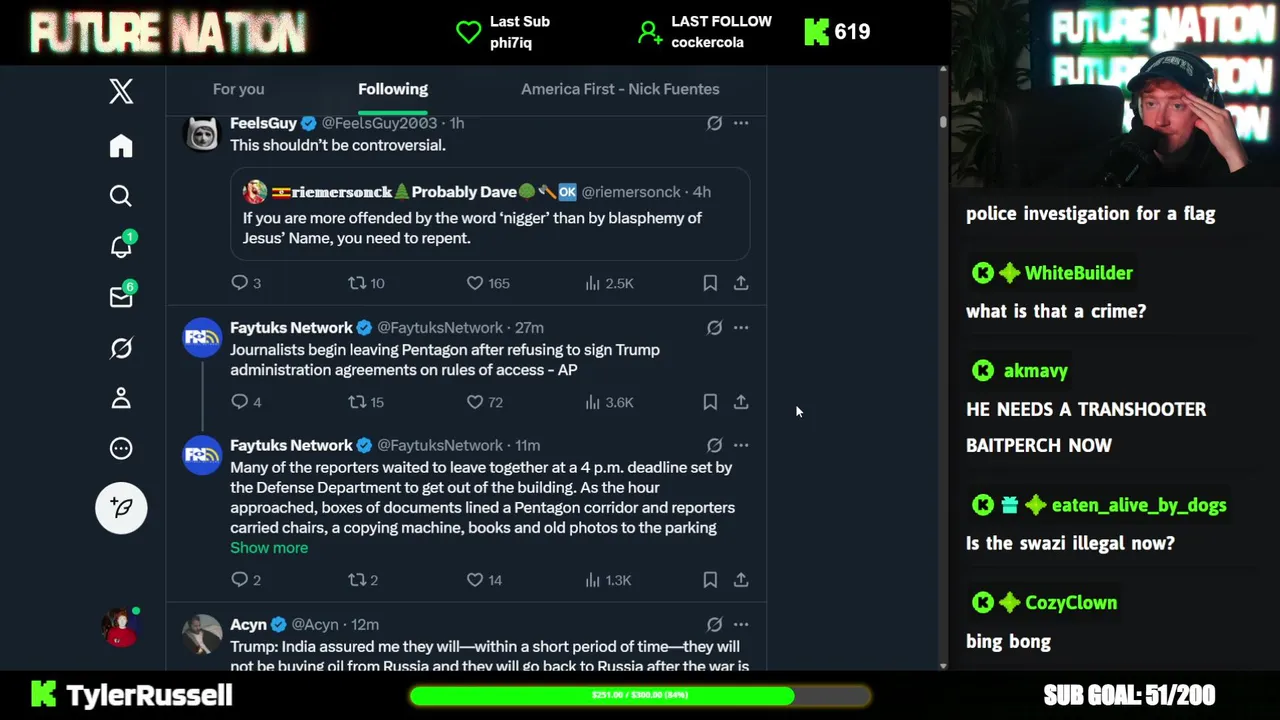This screenshot has width=1280, height=720.
Task: Click Grok icon on FeelsGuy post
Action: pyautogui.click(x=714, y=123)
